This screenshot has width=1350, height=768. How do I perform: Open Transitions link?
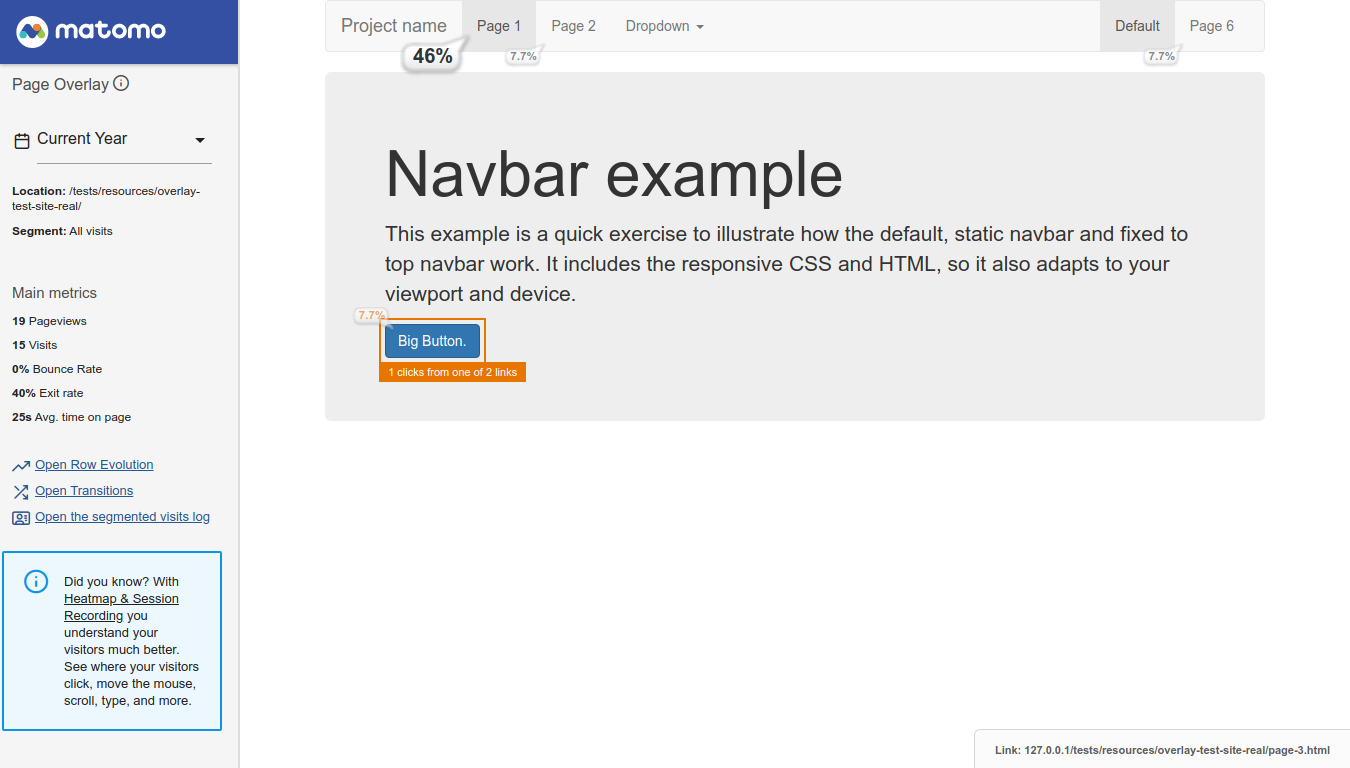coord(84,491)
